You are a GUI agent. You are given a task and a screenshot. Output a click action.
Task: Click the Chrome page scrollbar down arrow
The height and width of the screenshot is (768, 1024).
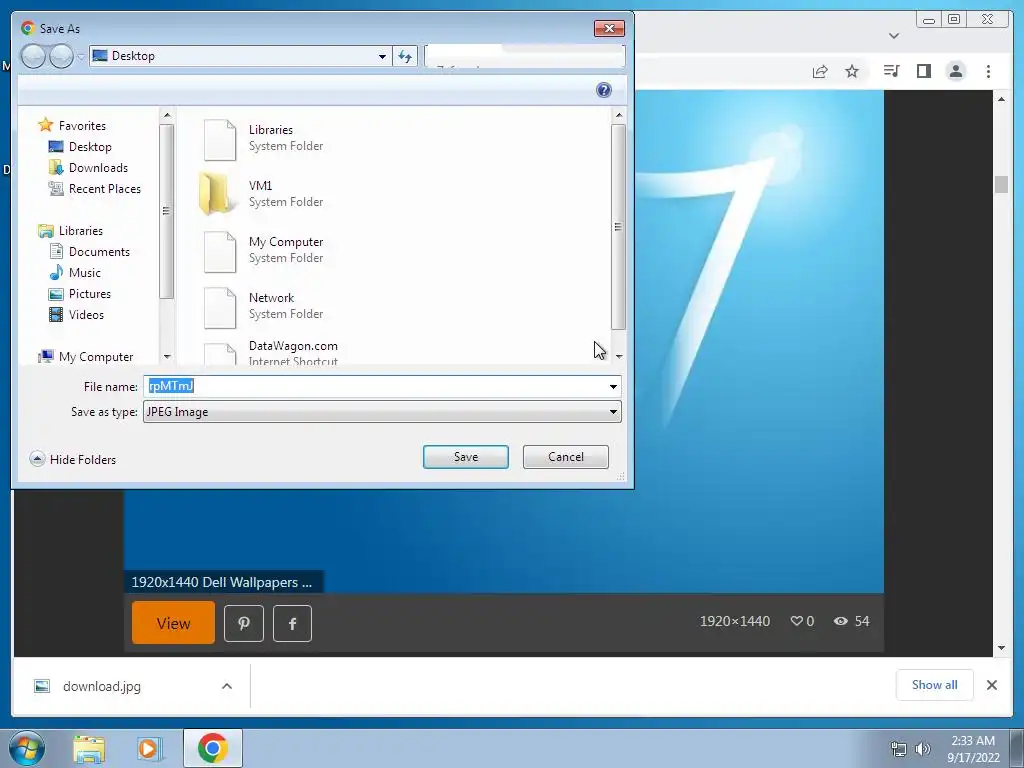point(1001,648)
